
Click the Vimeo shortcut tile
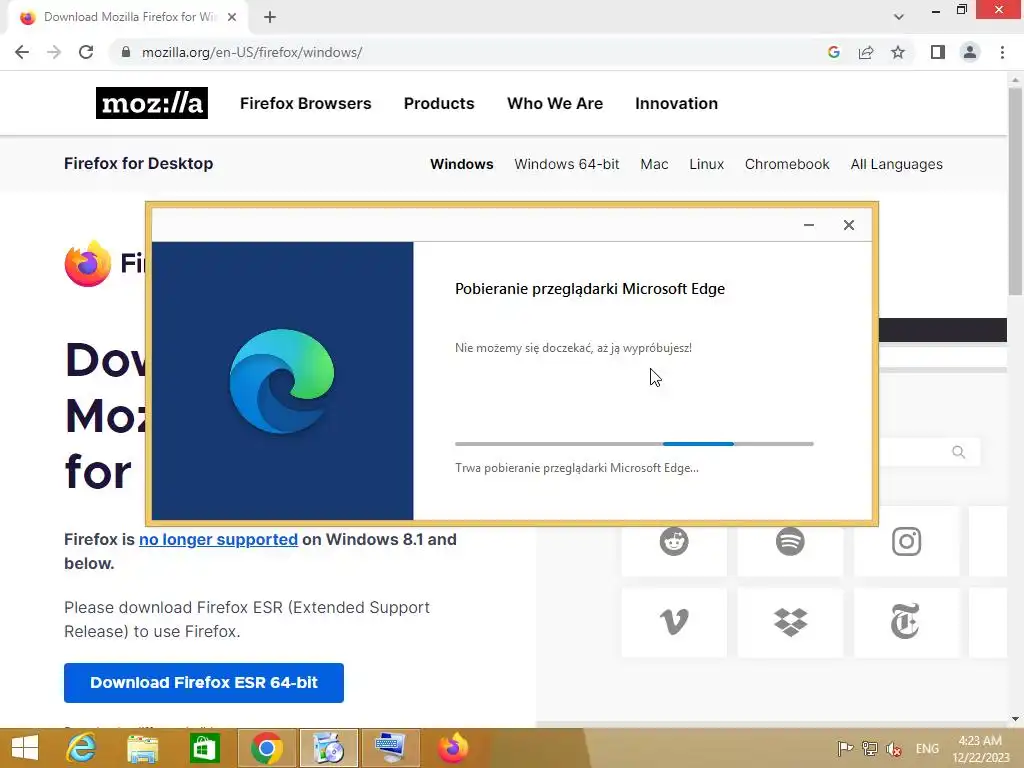[674, 622]
